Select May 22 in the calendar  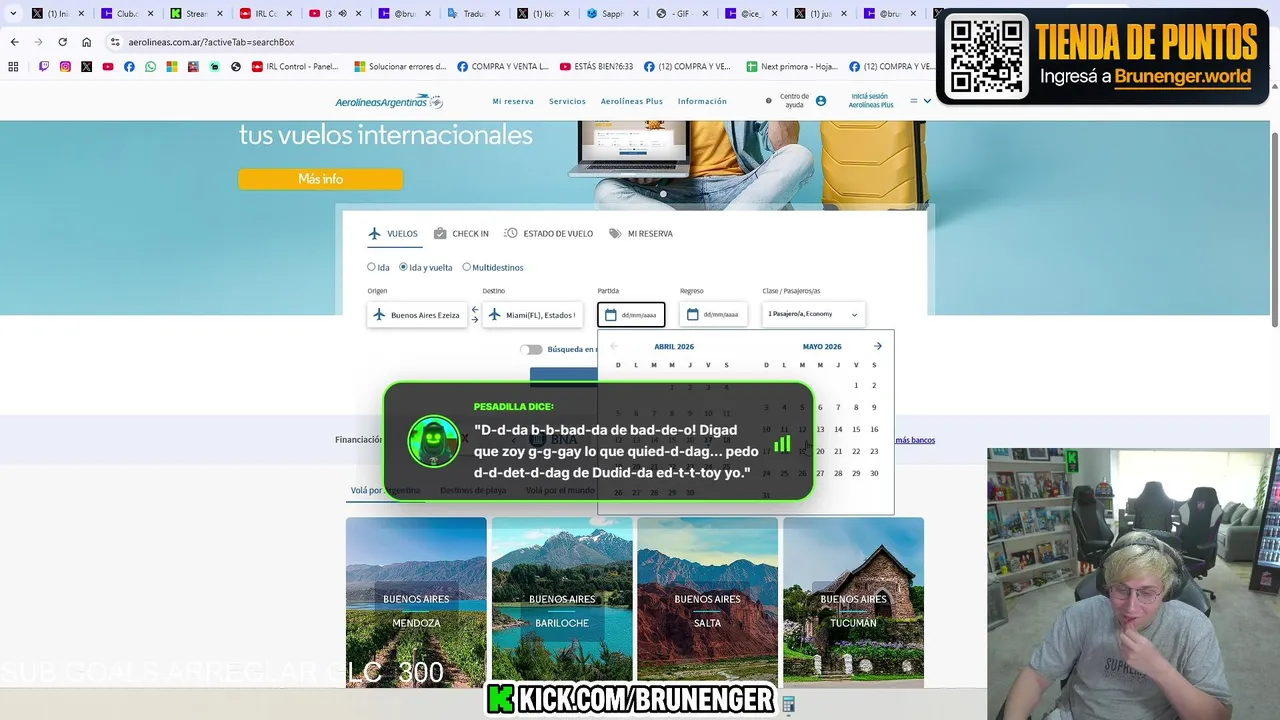[856, 451]
